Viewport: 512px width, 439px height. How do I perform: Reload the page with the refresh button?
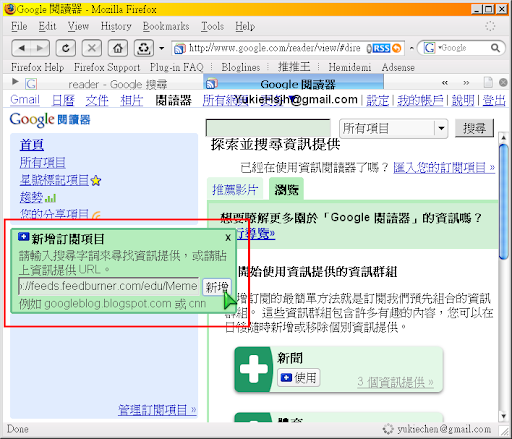coord(66,48)
